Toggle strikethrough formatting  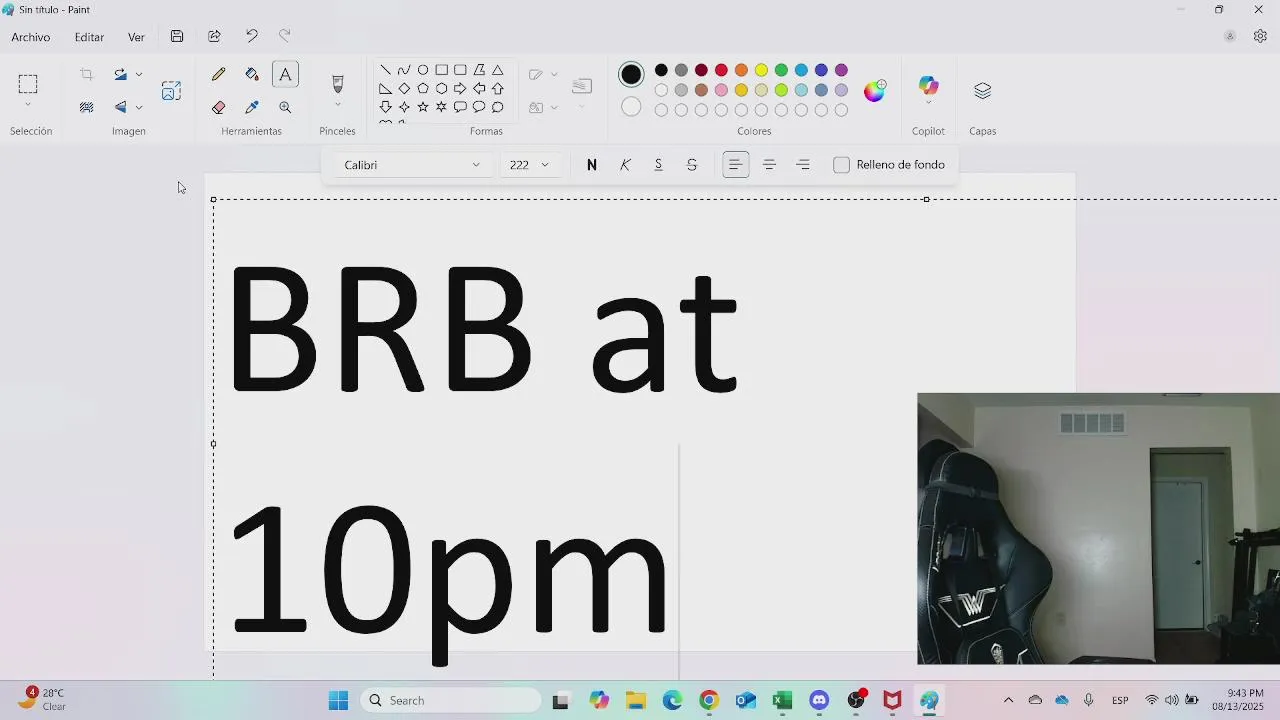click(692, 165)
